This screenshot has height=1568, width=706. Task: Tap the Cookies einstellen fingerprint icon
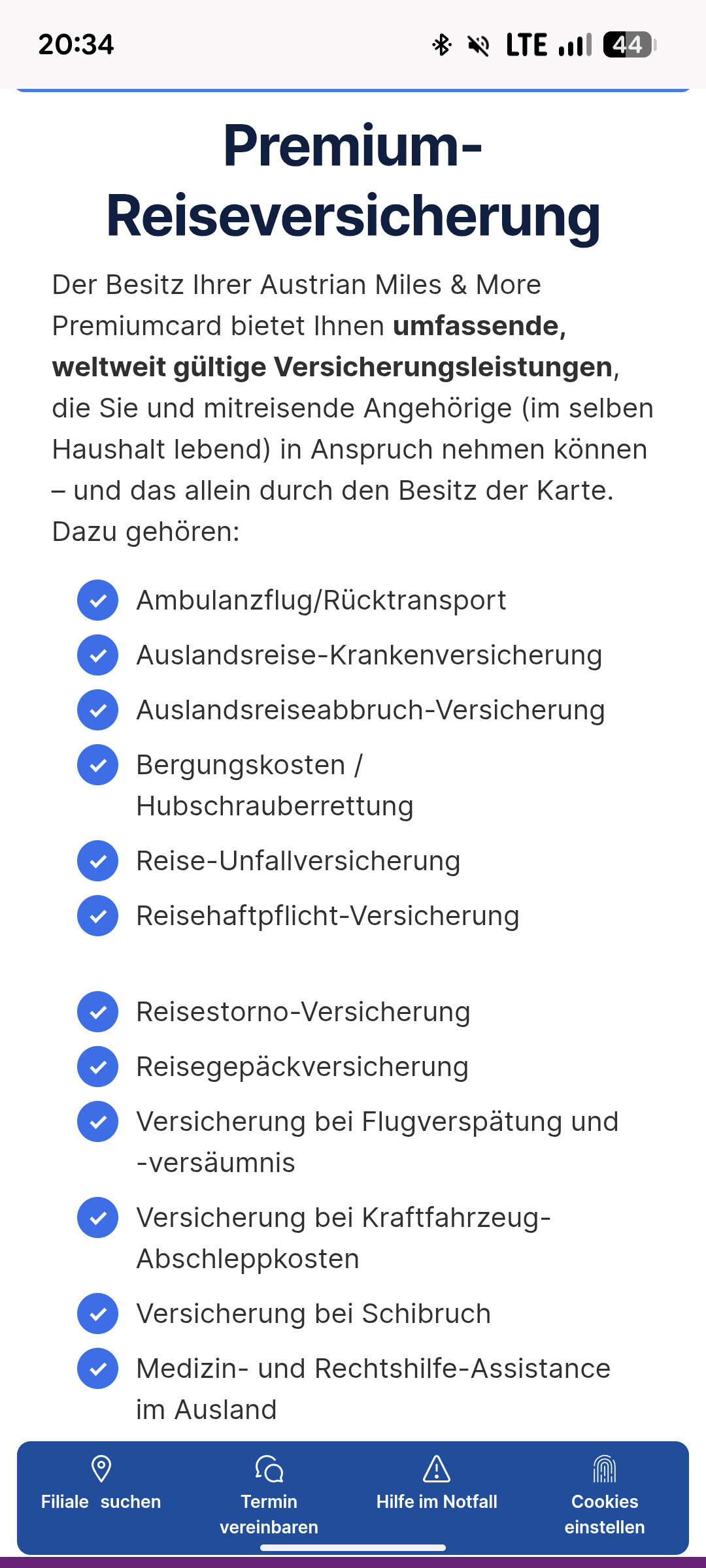(x=605, y=1469)
